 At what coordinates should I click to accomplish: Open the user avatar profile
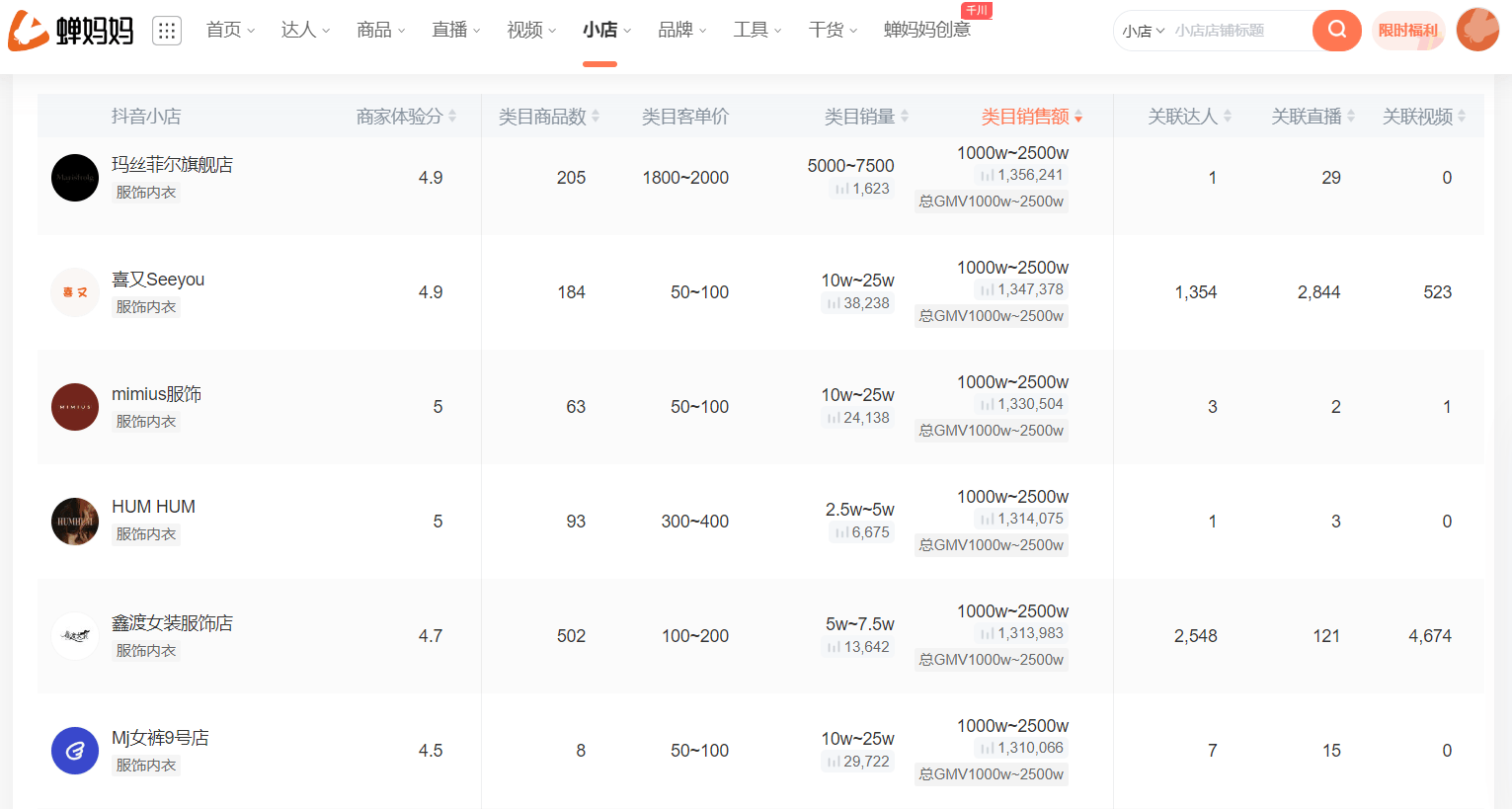pos(1477,30)
